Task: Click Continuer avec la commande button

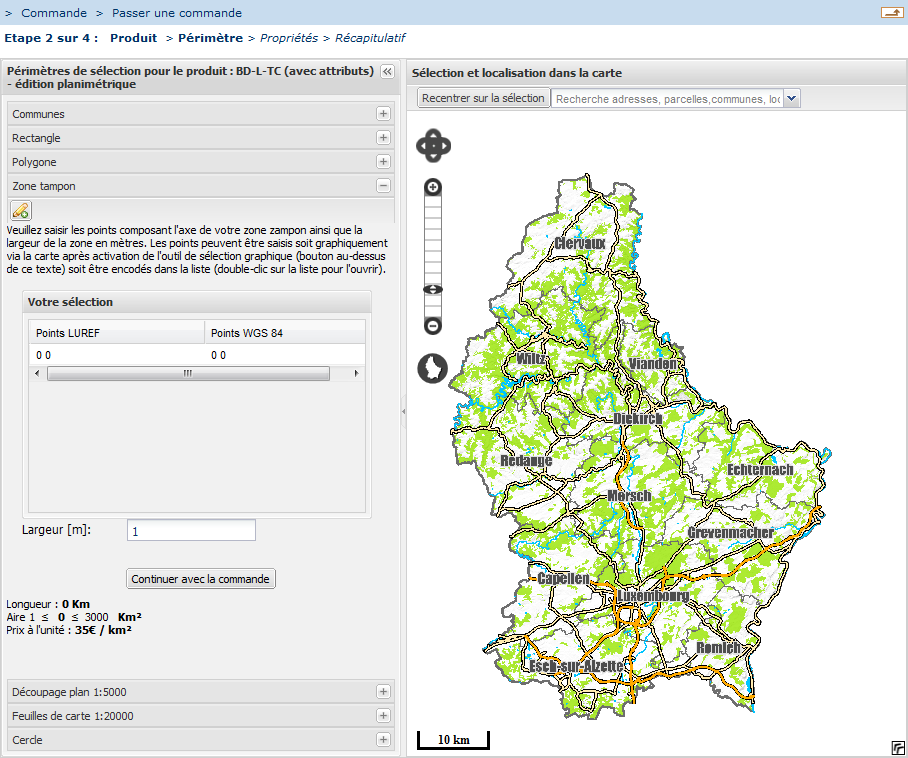Action: coord(201,579)
